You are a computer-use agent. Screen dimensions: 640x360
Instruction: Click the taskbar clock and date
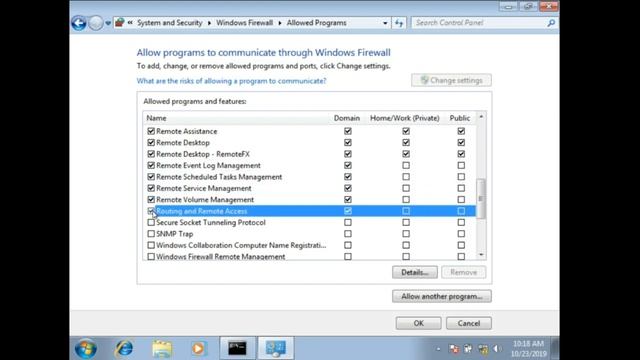tap(528, 349)
